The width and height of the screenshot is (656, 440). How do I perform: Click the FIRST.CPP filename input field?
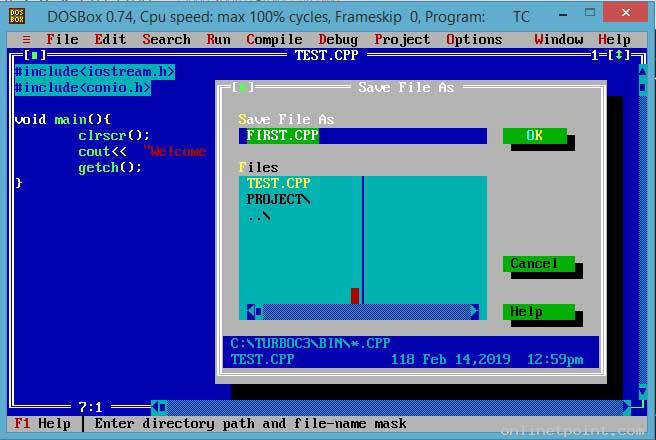(x=363, y=136)
